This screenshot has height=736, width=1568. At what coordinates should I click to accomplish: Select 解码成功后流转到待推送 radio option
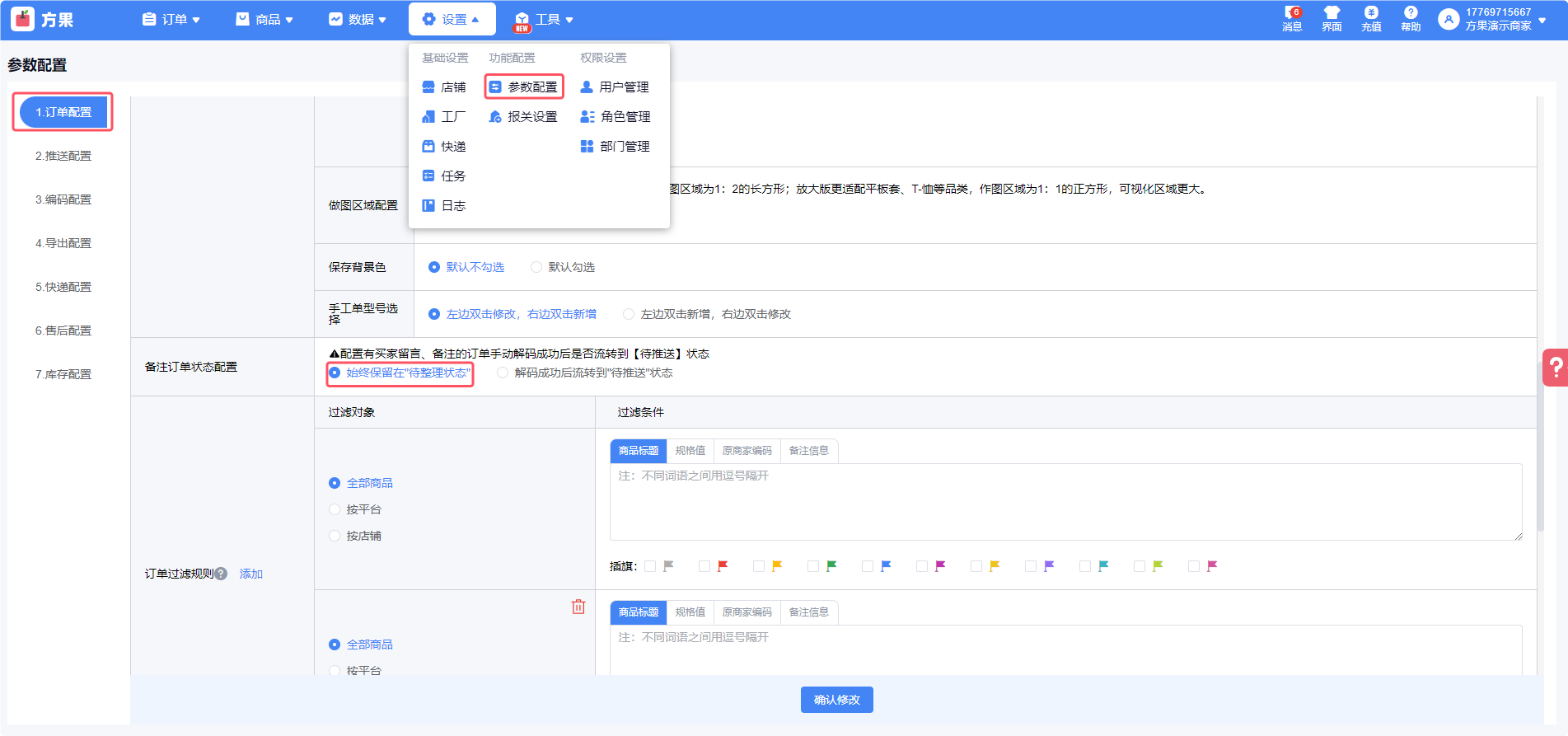(x=503, y=373)
